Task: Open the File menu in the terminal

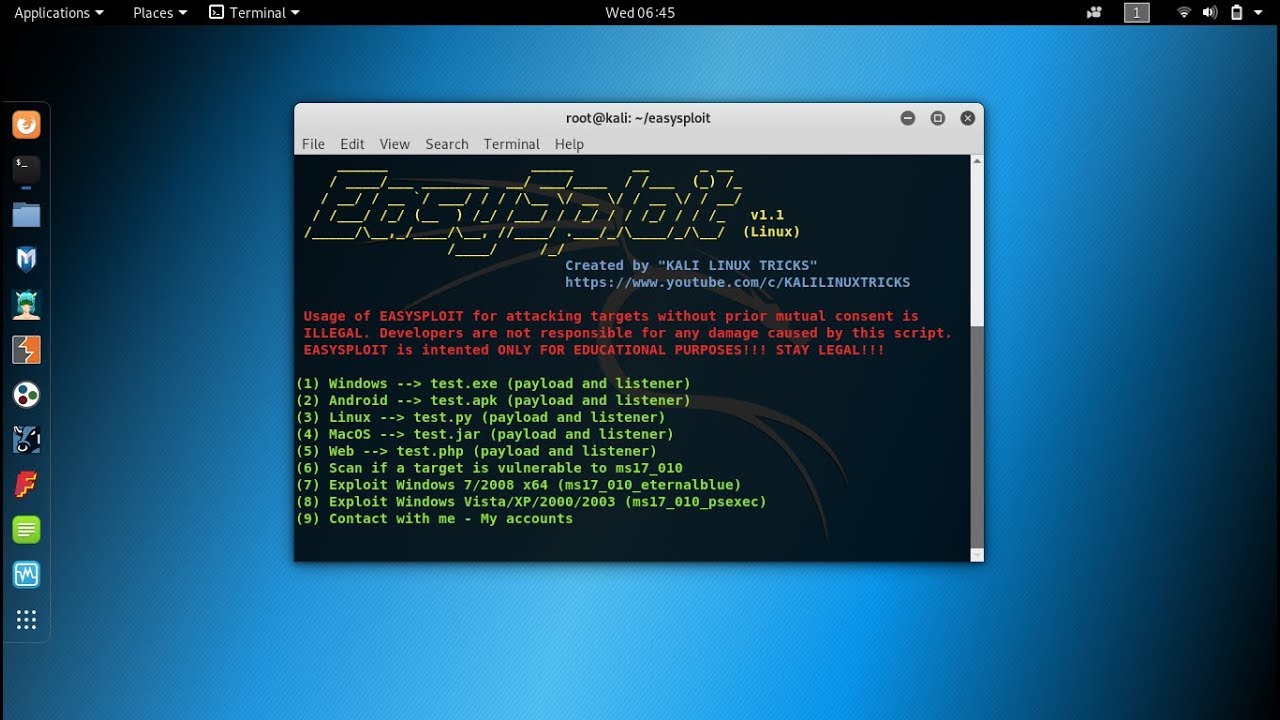Action: [x=313, y=144]
